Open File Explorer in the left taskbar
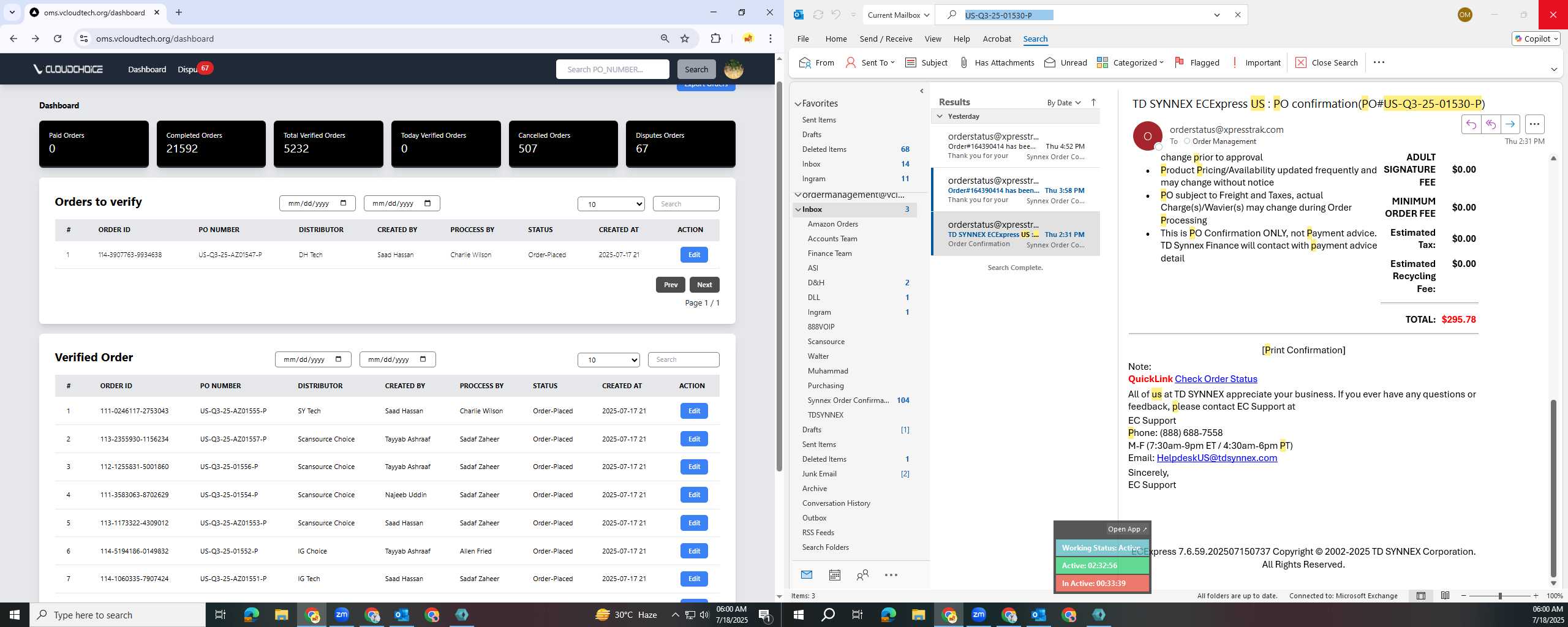 pyautogui.click(x=281, y=615)
